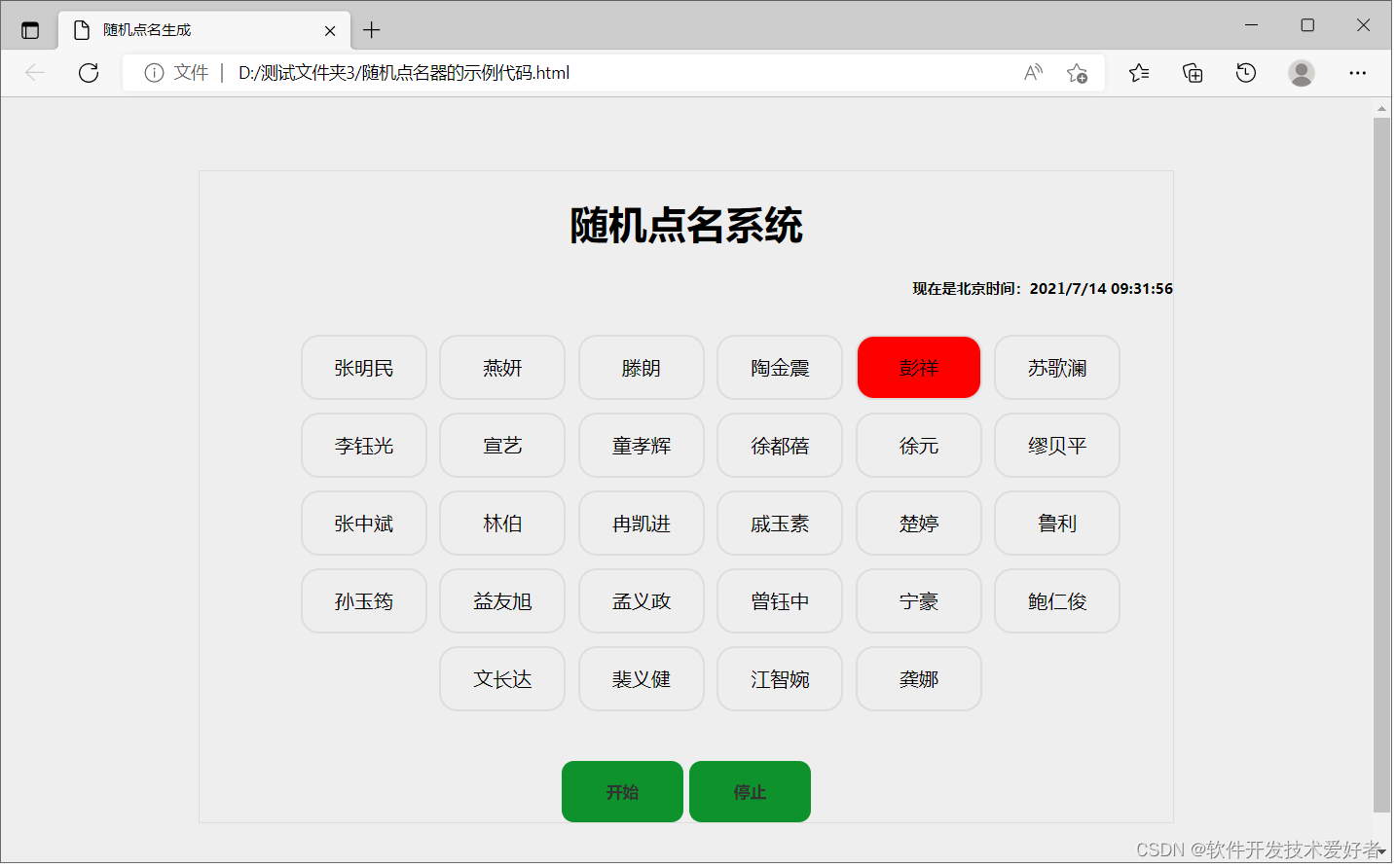
Task: Click the 开始 start button
Action: [622, 791]
